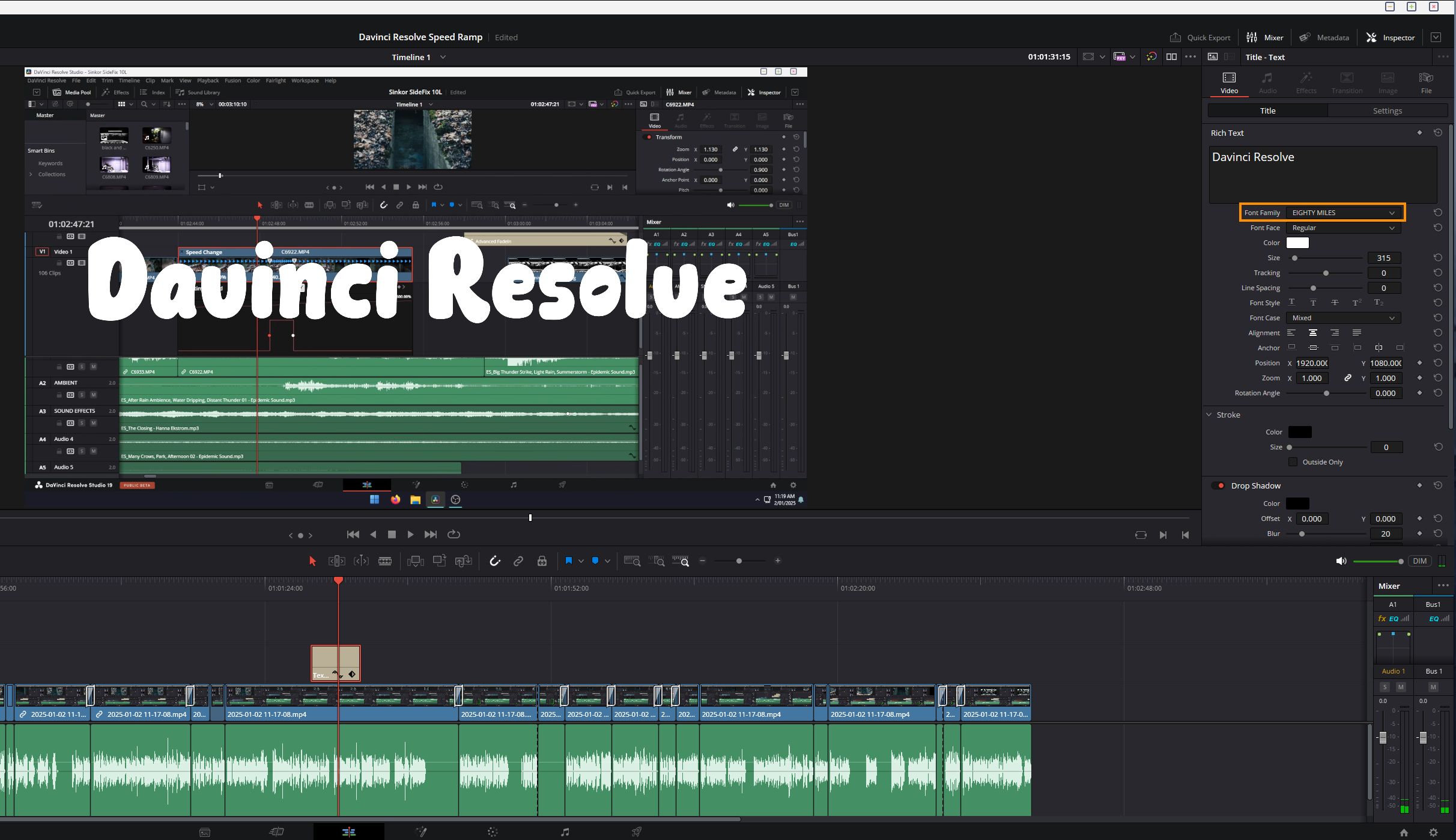1456x840 pixels.
Task: Click the timeline Full Extent Zoom icon
Action: [632, 561]
